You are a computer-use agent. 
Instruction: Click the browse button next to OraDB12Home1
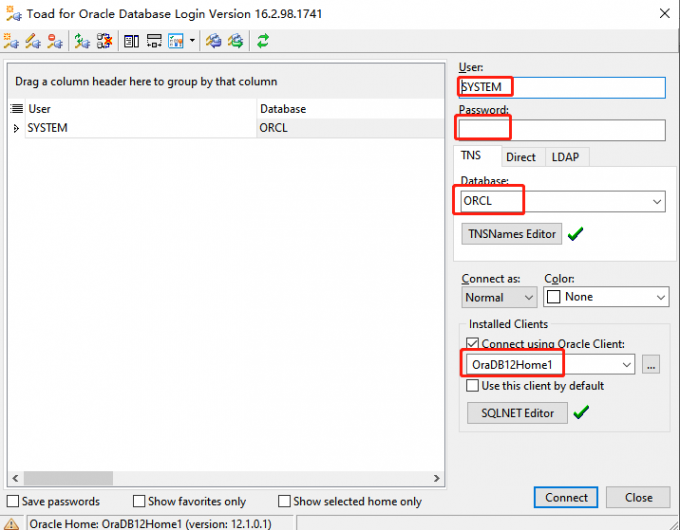click(x=652, y=365)
